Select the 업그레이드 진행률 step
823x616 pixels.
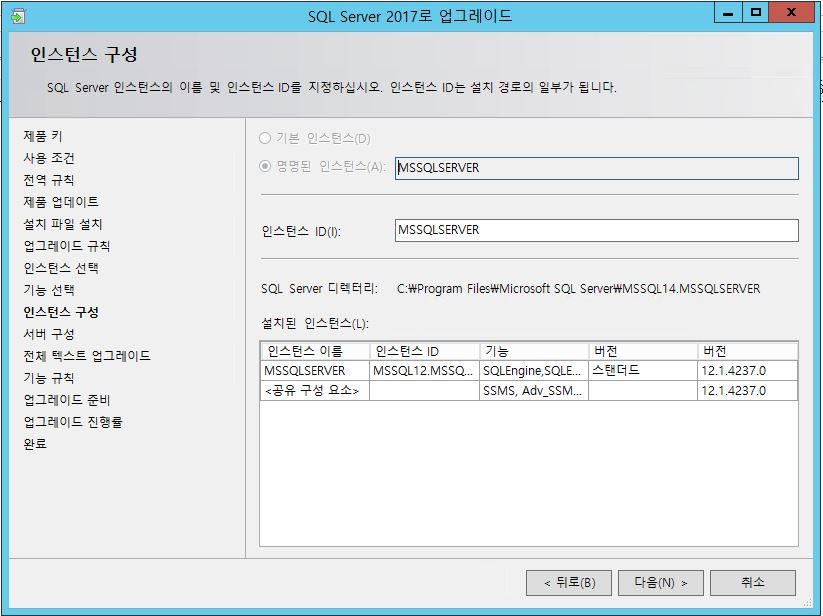coord(73,422)
